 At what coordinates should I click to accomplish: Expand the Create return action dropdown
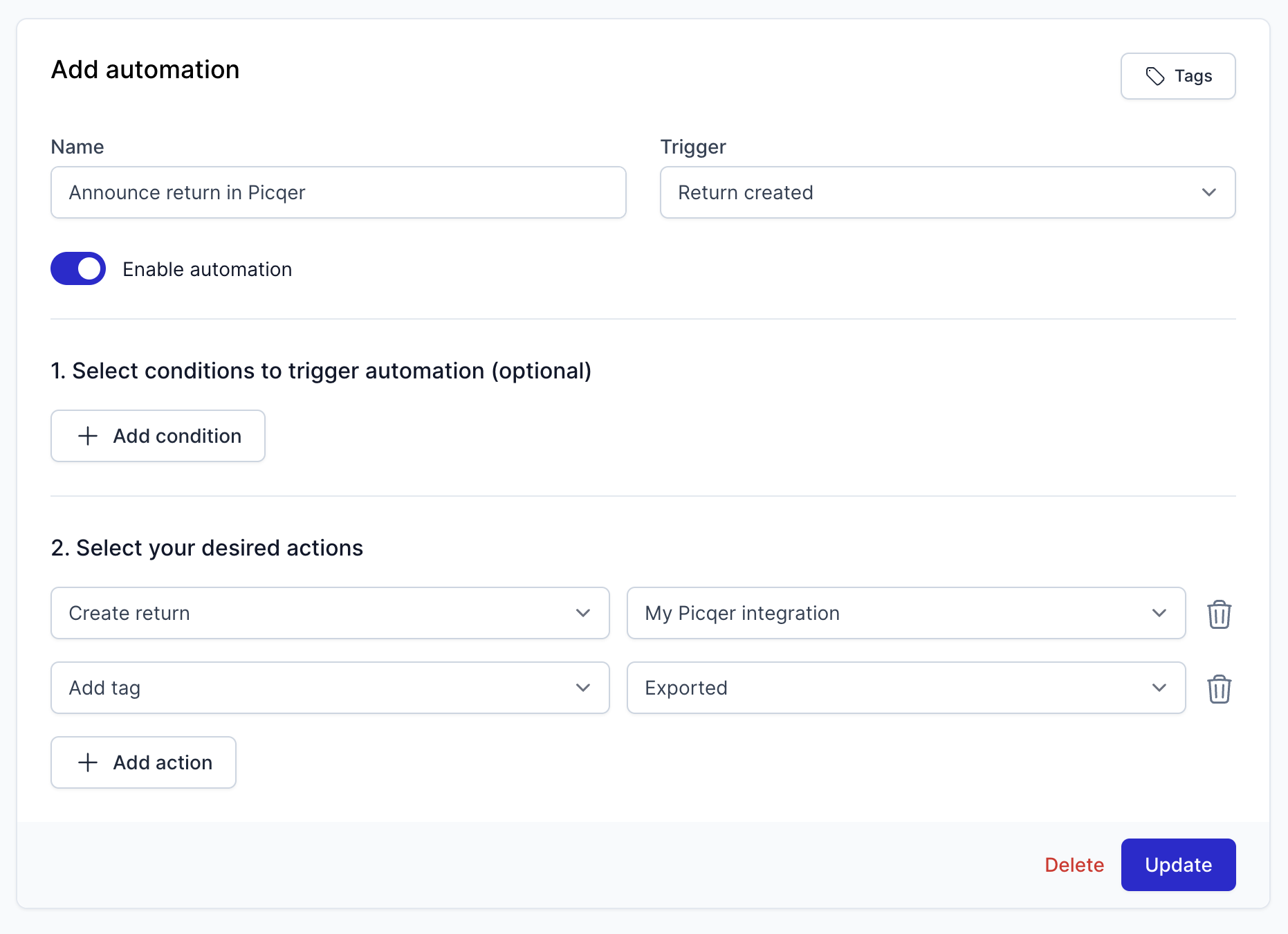click(329, 613)
